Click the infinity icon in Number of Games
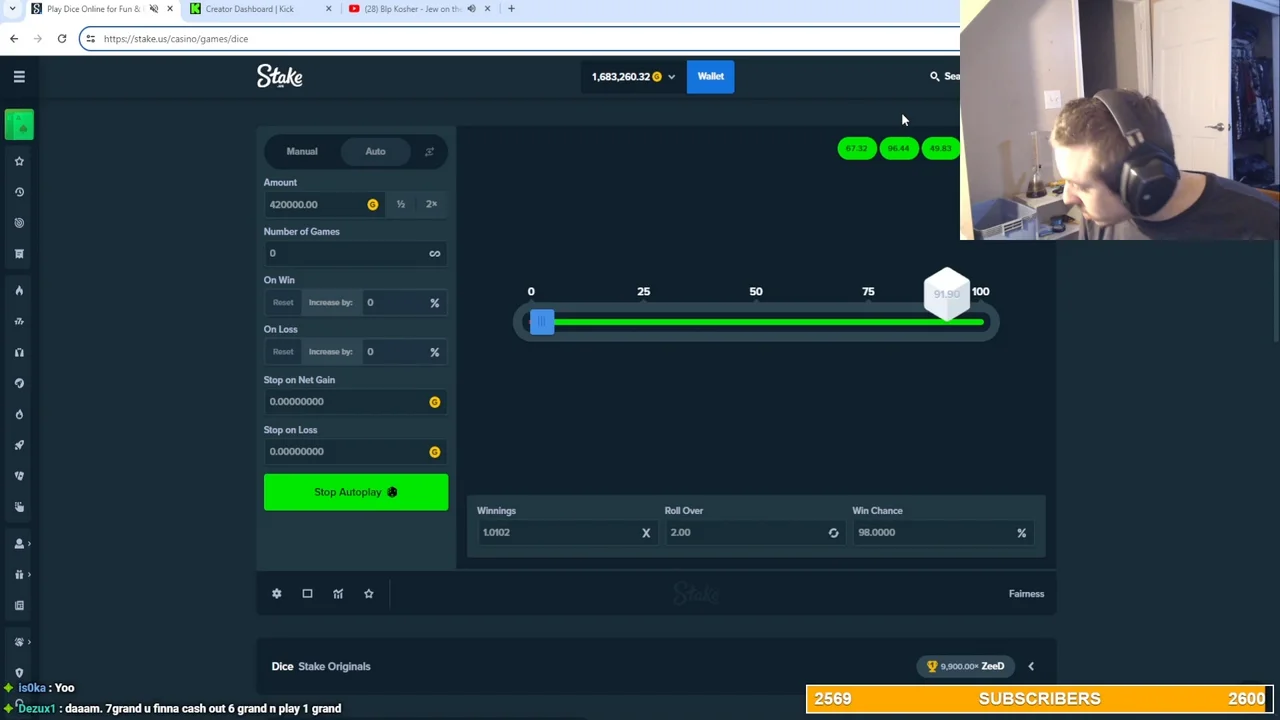This screenshot has width=1280, height=720. 435,254
